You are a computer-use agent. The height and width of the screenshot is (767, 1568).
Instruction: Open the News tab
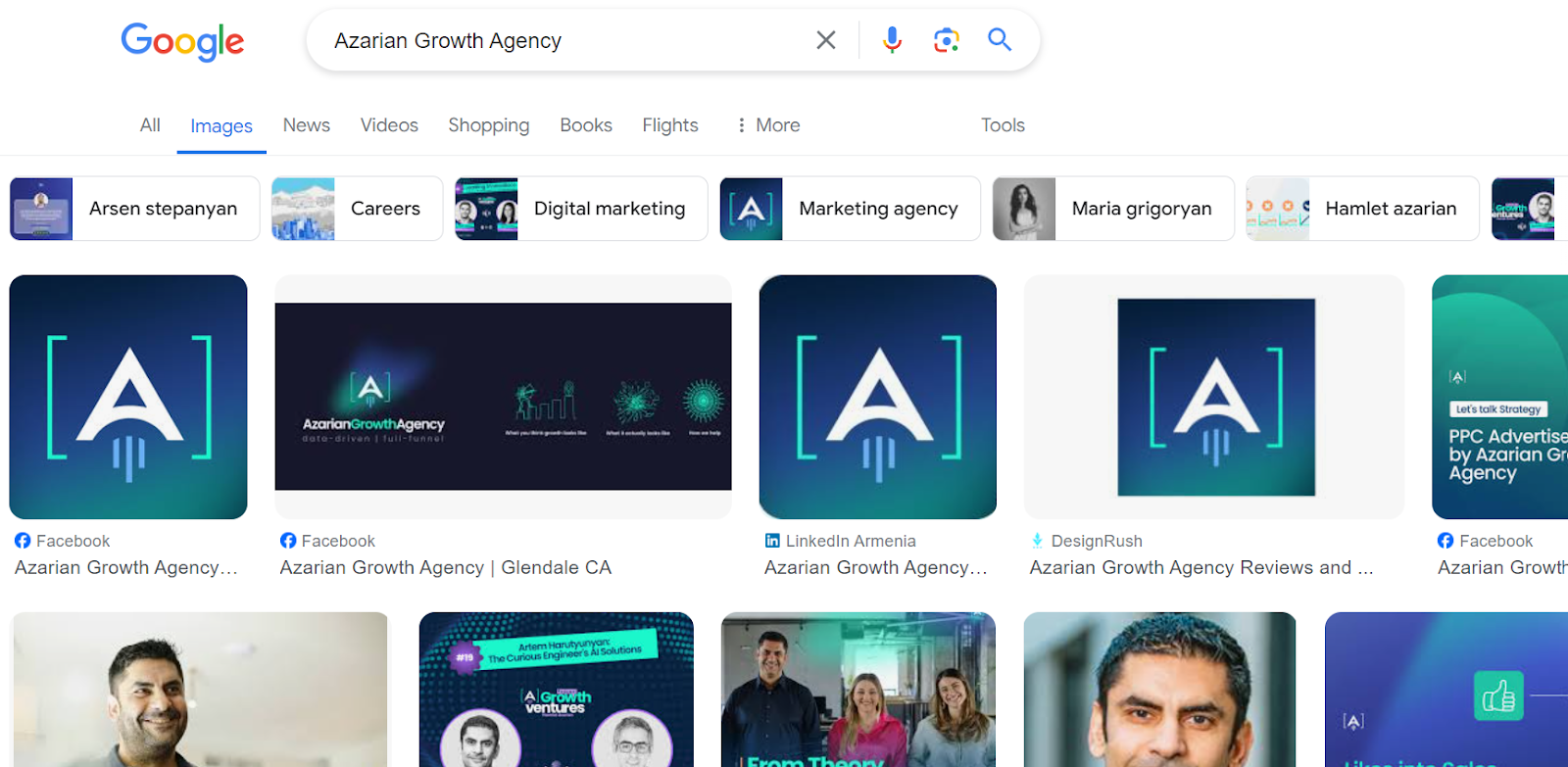click(307, 125)
